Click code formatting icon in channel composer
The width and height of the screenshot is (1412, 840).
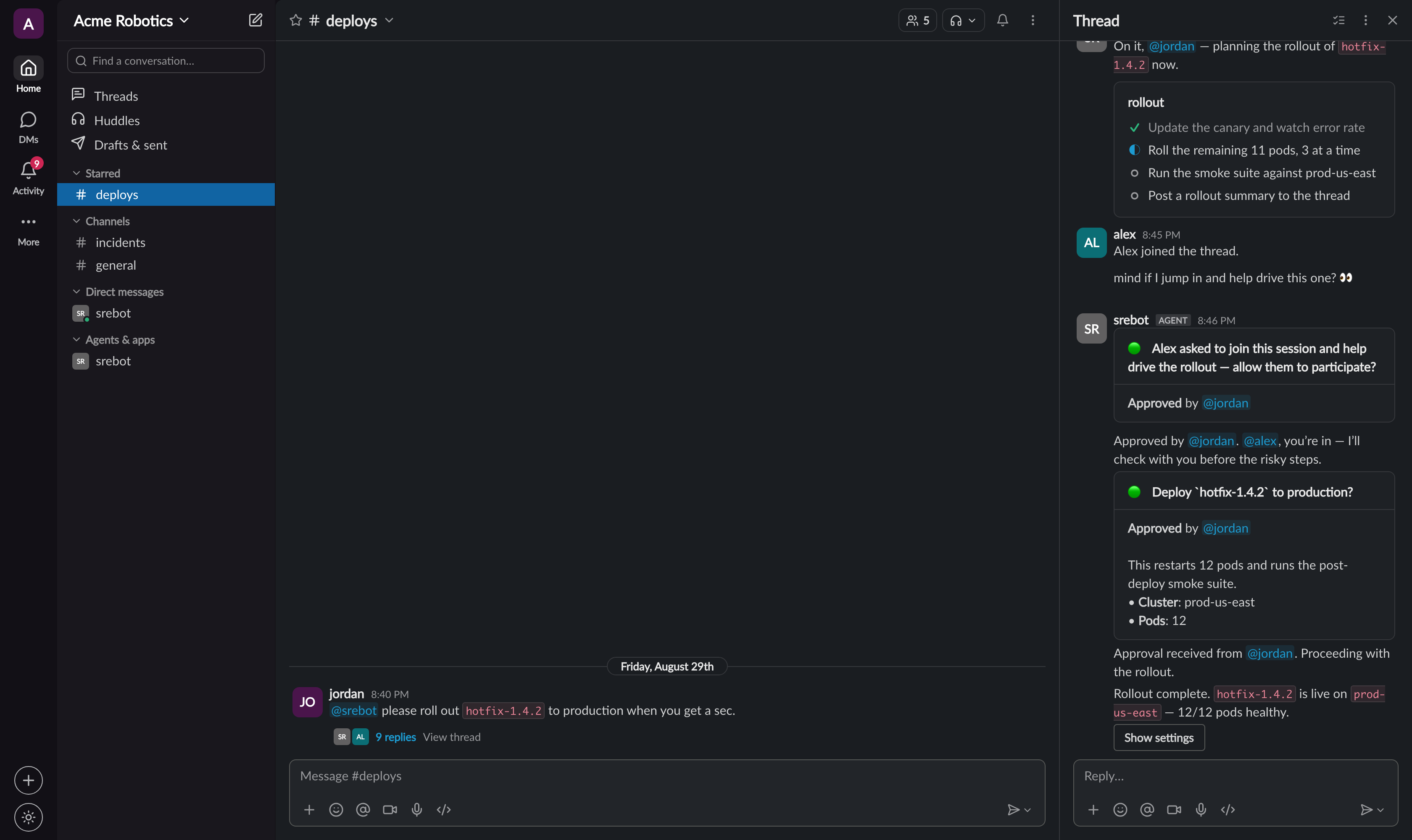(443, 809)
